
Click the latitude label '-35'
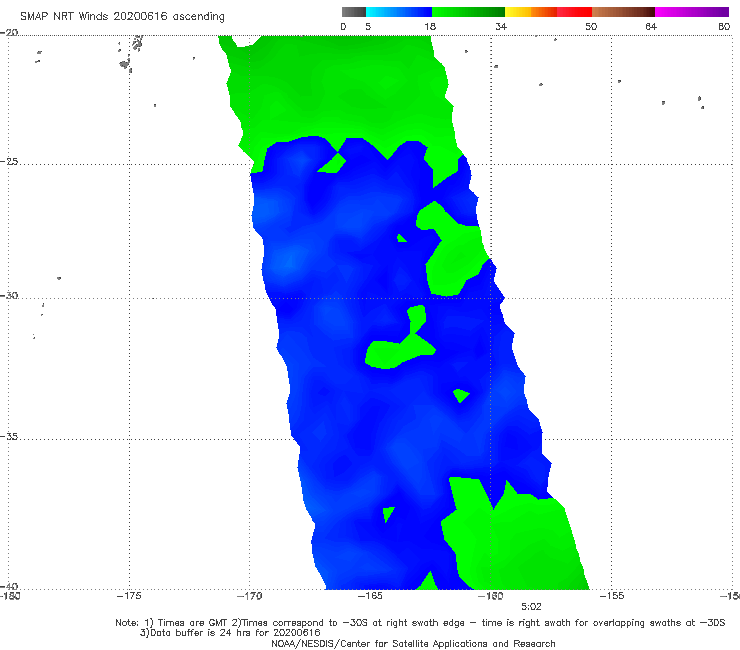[9, 436]
